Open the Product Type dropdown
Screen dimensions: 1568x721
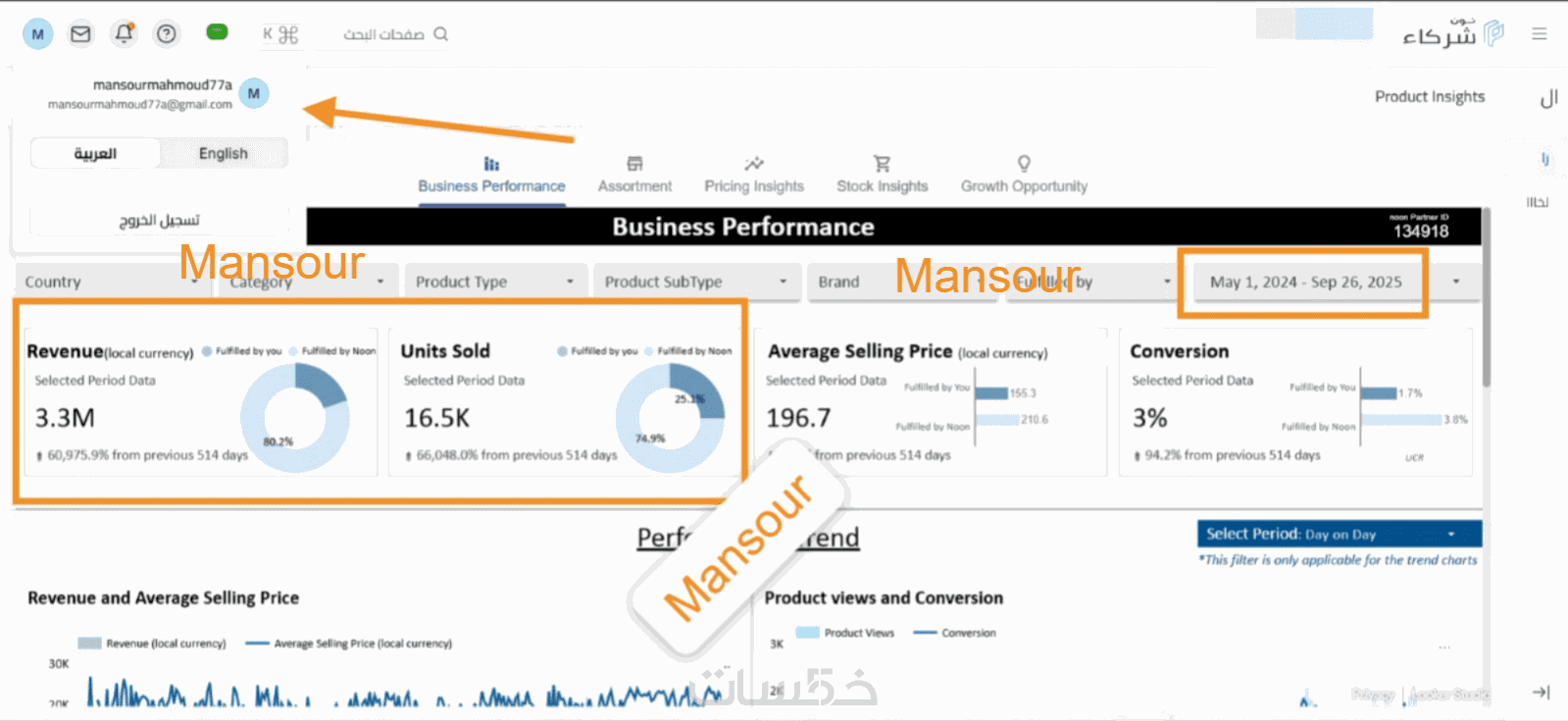(x=494, y=282)
